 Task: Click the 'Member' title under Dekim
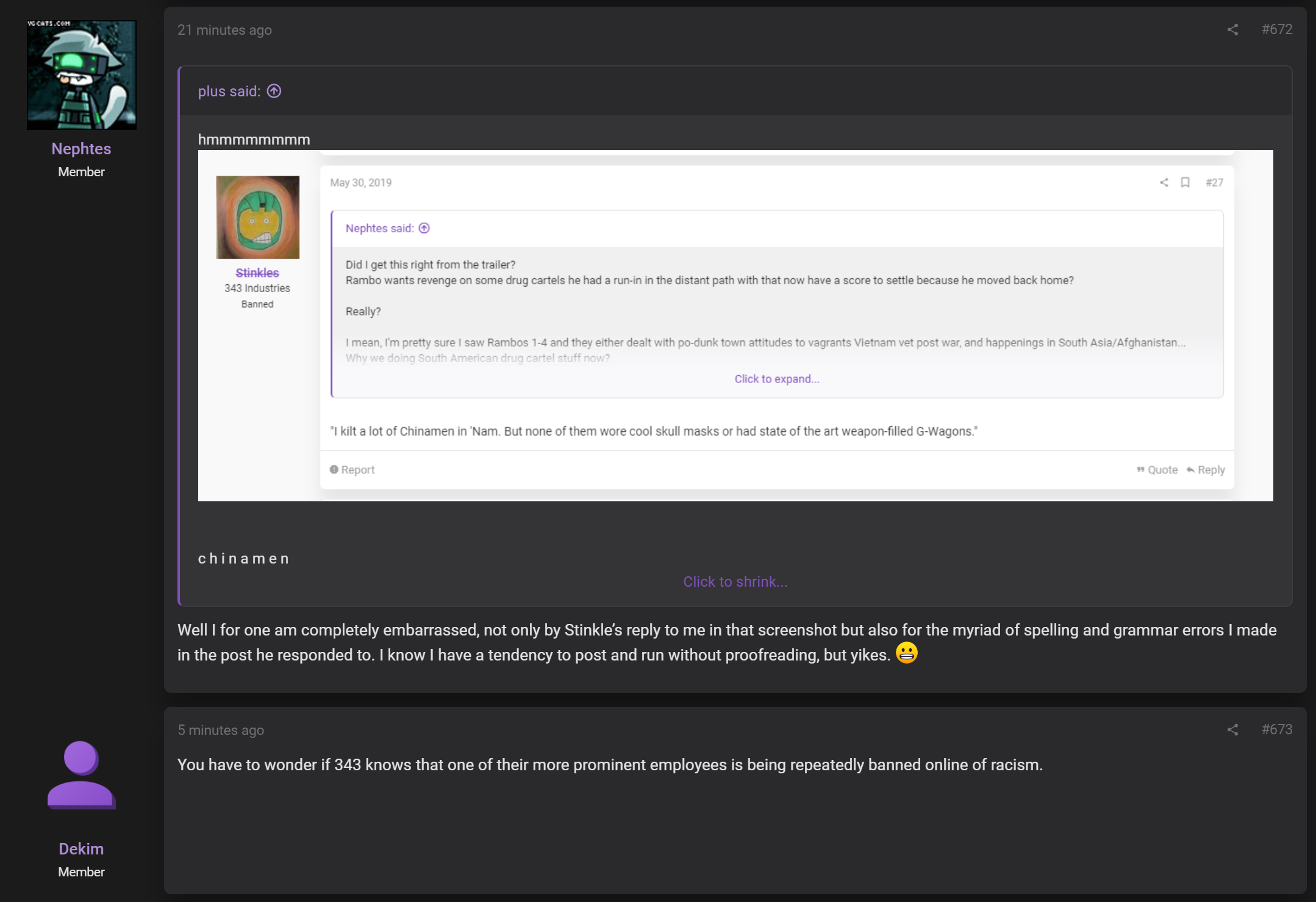point(81,872)
